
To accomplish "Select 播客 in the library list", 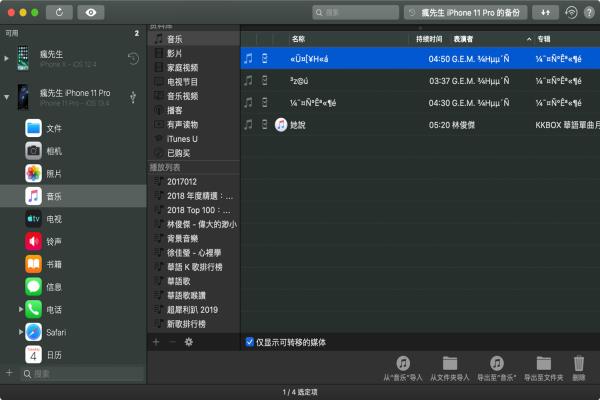I will coord(194,110).
